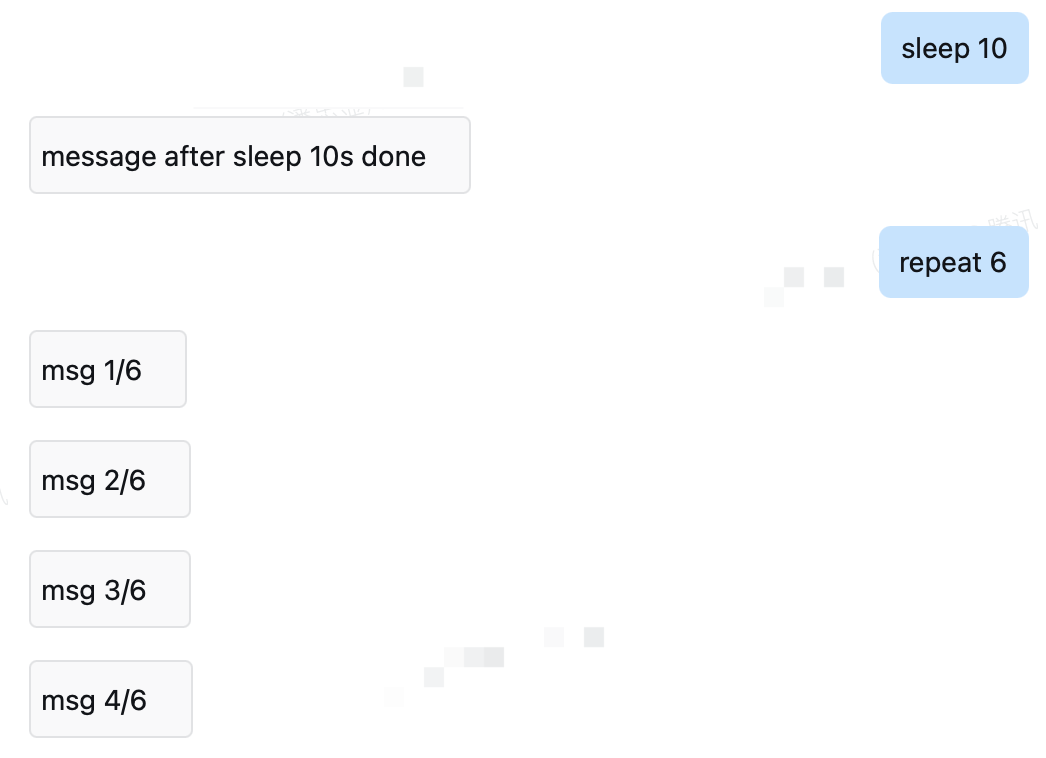The width and height of the screenshot is (1046, 758).
Task: Click the word 'repeat' in the blue bubble
Action: pos(940,264)
